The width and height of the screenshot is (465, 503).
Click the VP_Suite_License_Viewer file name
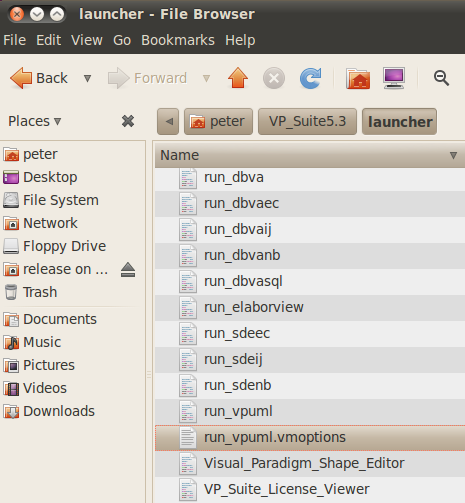287,490
